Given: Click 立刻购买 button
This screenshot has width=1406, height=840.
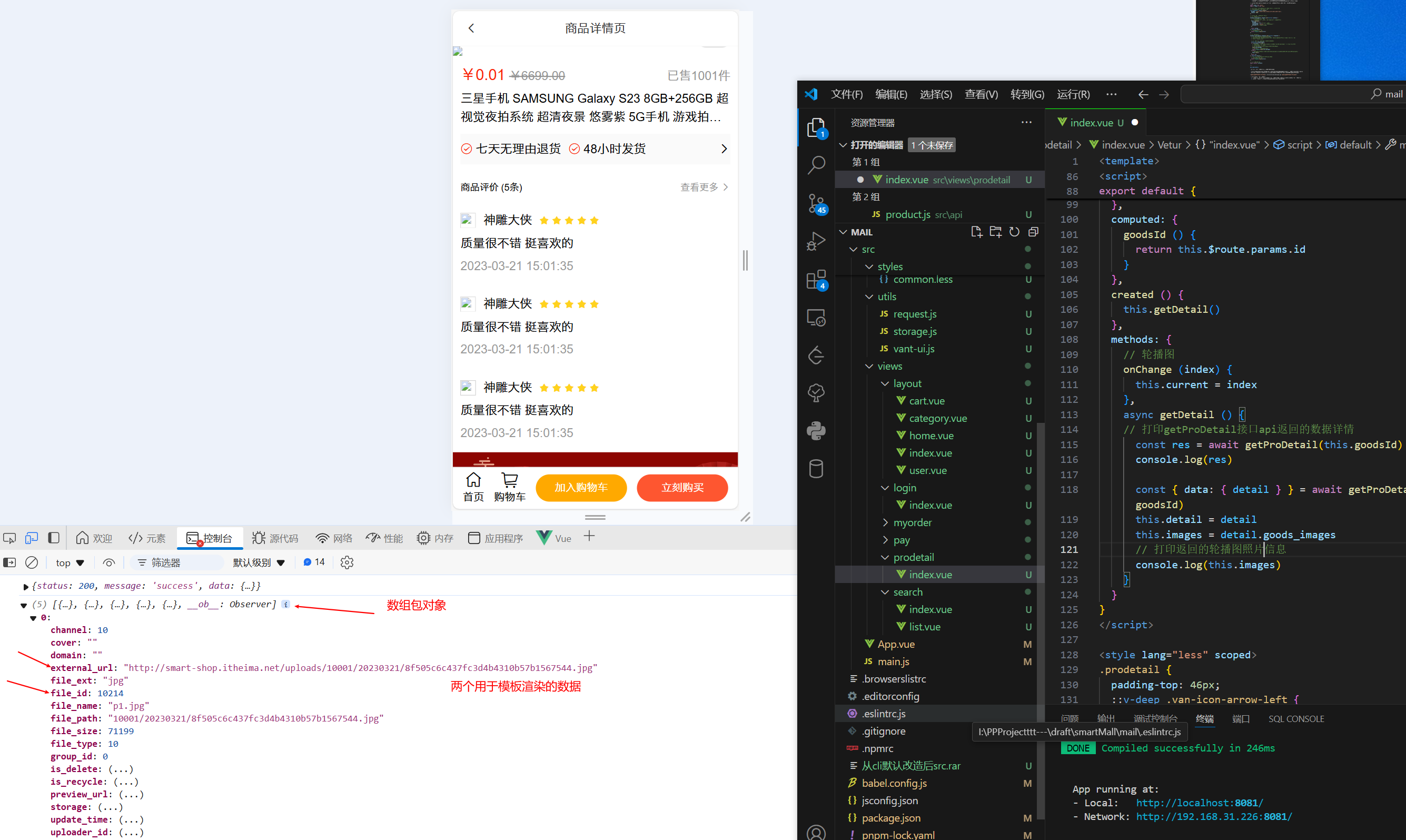Looking at the screenshot, I should 682,488.
